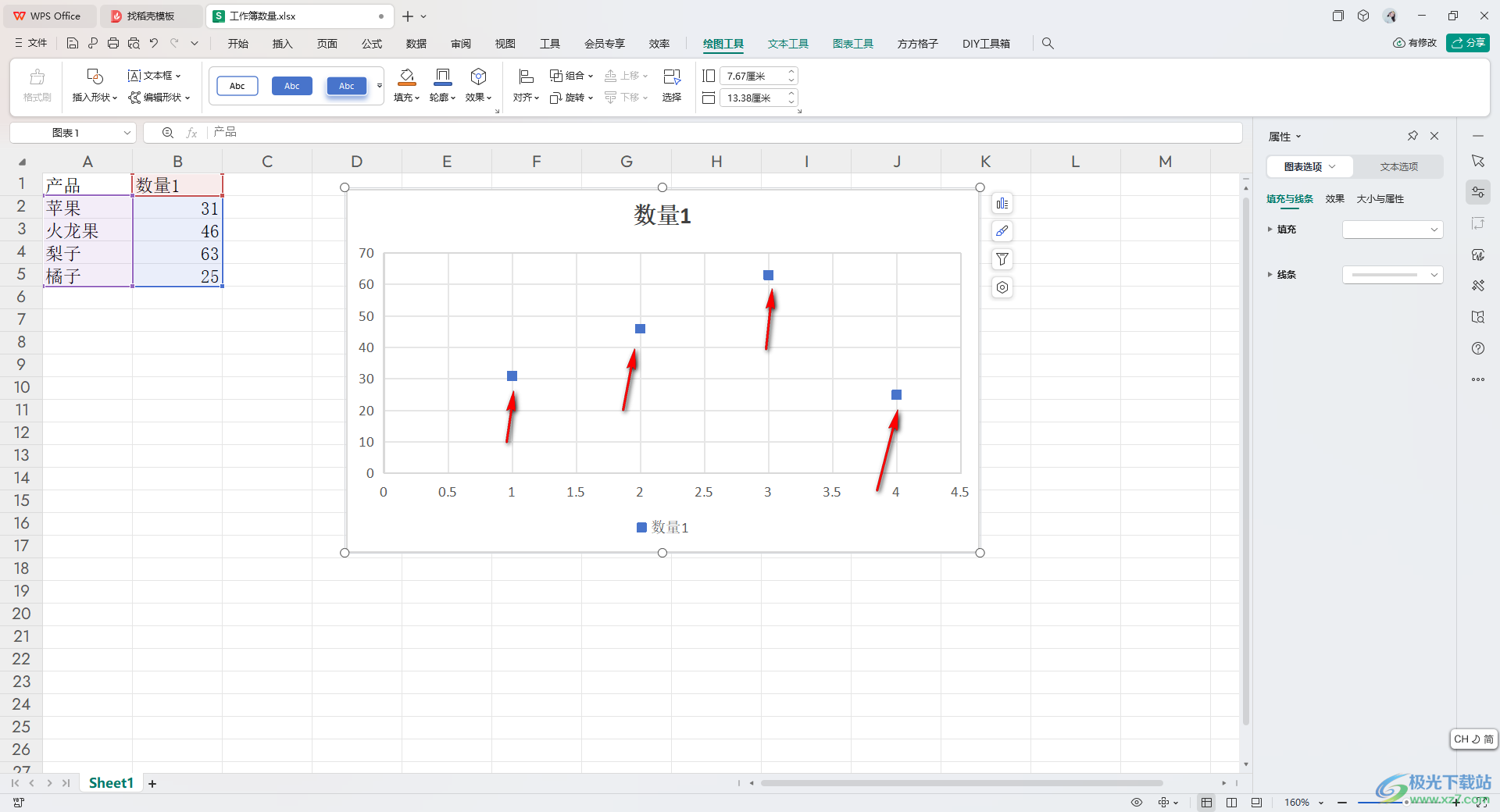Open the shape Effects (效果) tool
The image size is (1500, 812).
click(x=478, y=77)
